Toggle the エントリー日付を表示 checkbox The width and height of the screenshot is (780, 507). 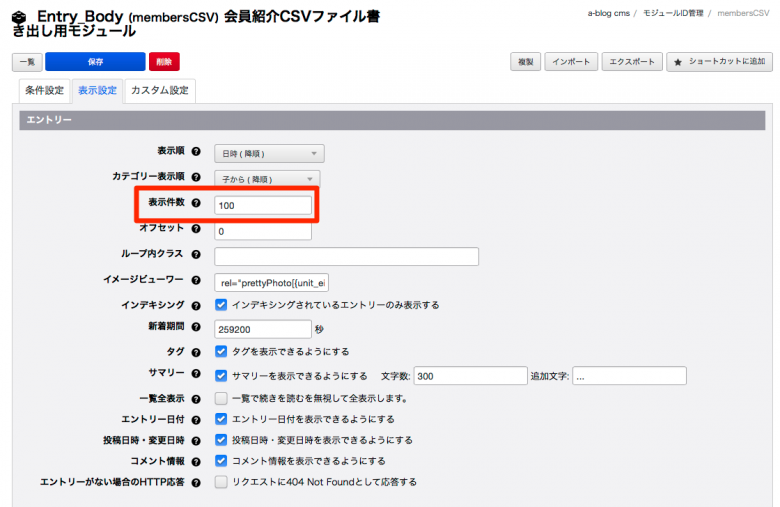(x=221, y=419)
